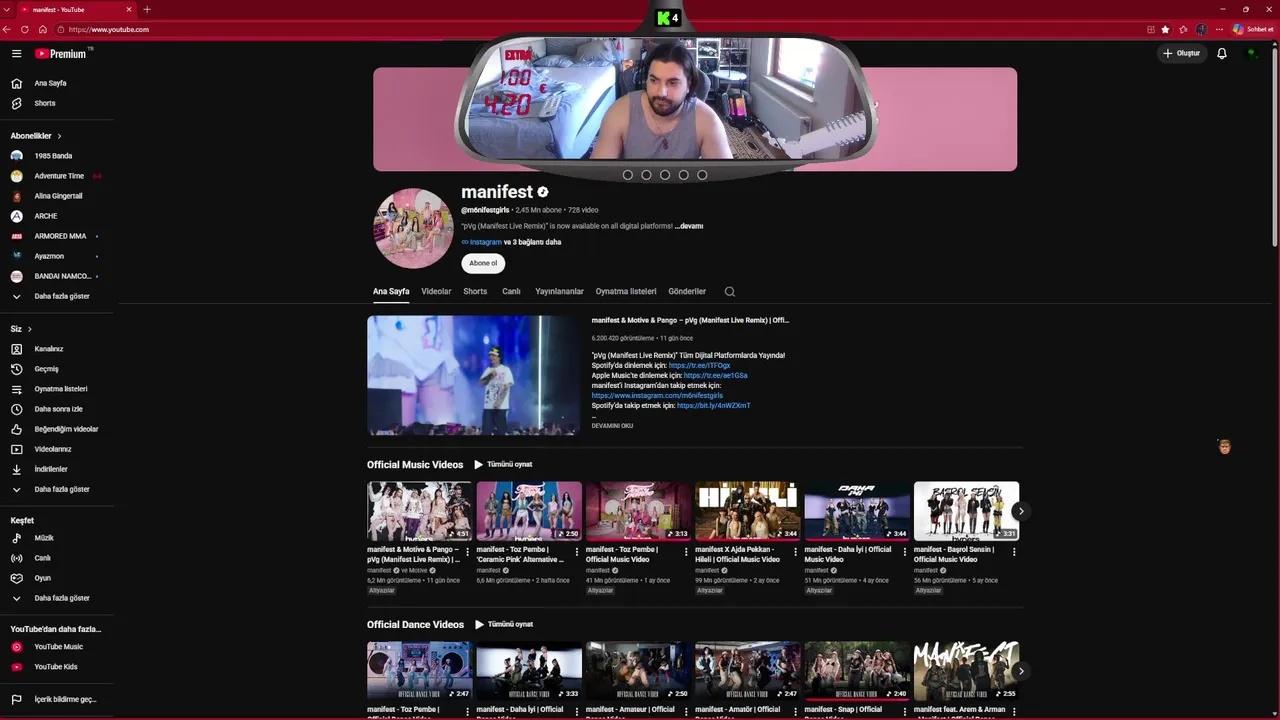Click the browser address bar URL

coord(109,29)
